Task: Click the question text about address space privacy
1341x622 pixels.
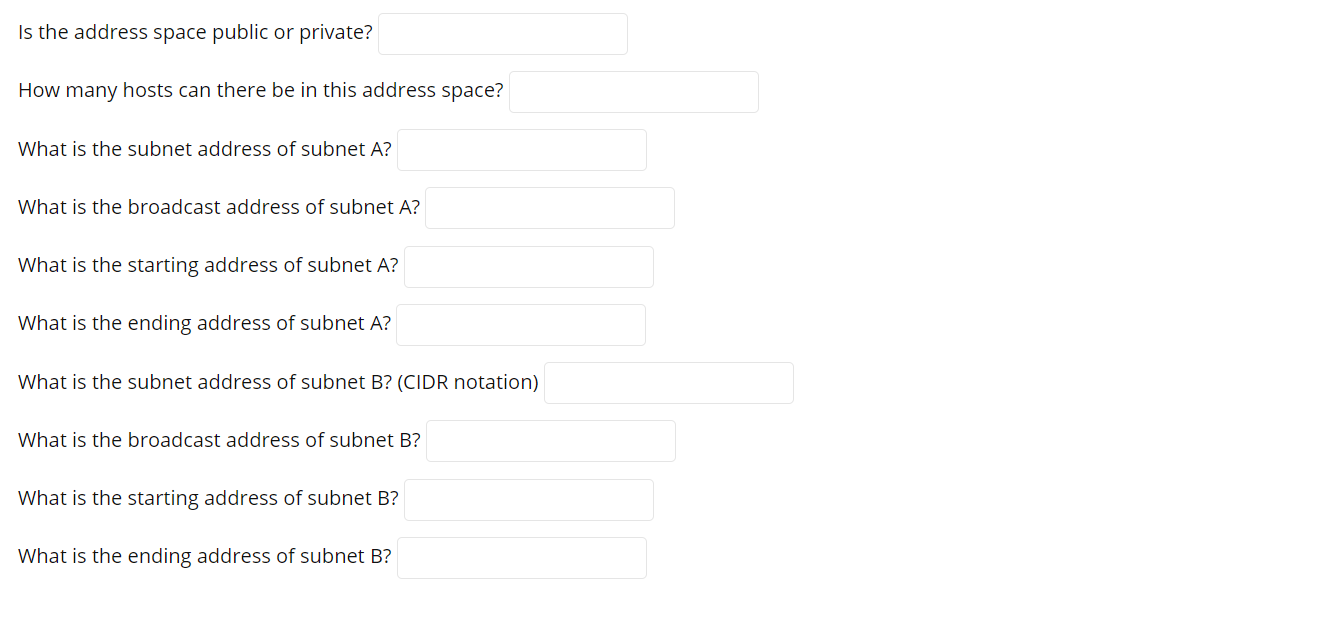Action: pyautogui.click(x=194, y=31)
